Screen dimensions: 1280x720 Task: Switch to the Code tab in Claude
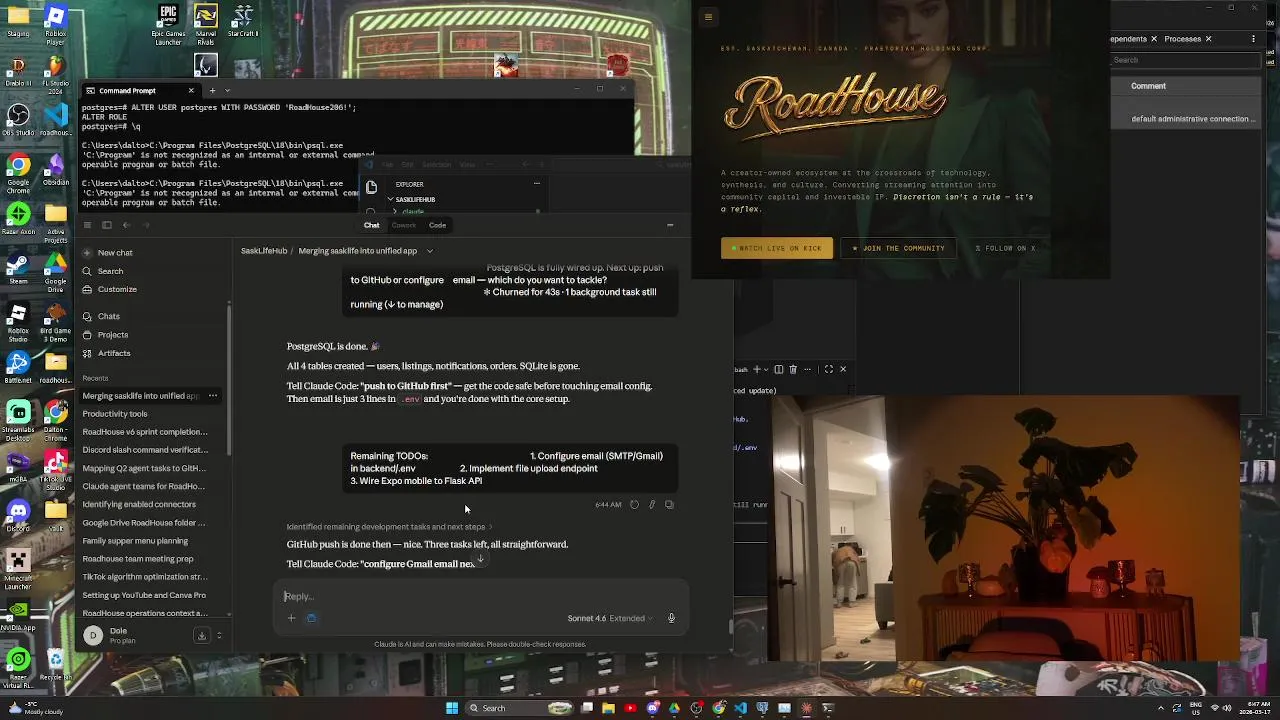[437, 225]
